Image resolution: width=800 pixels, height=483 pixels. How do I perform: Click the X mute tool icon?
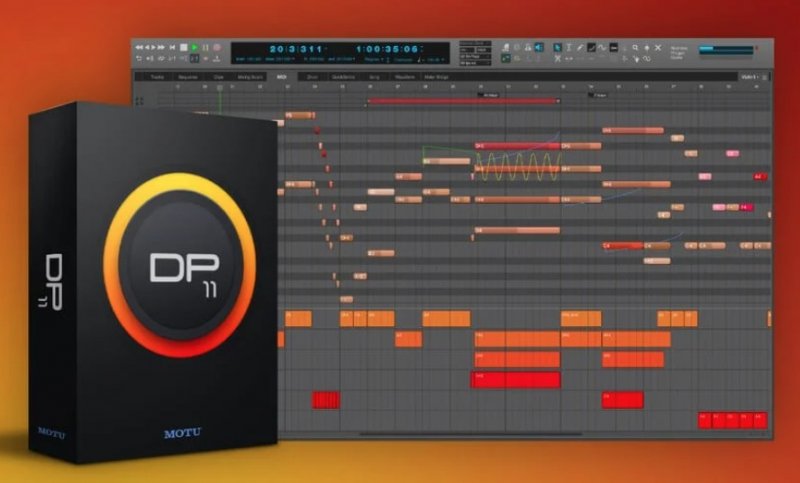(657, 47)
